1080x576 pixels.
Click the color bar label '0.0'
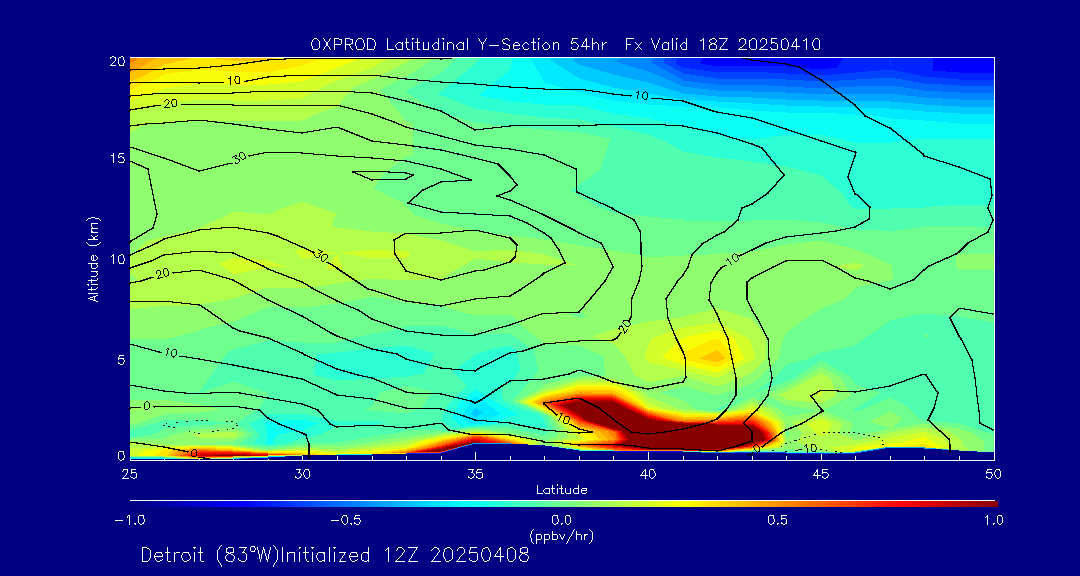click(561, 520)
